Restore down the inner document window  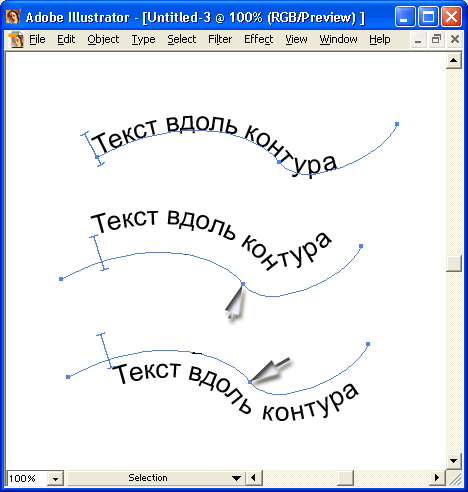436,40
